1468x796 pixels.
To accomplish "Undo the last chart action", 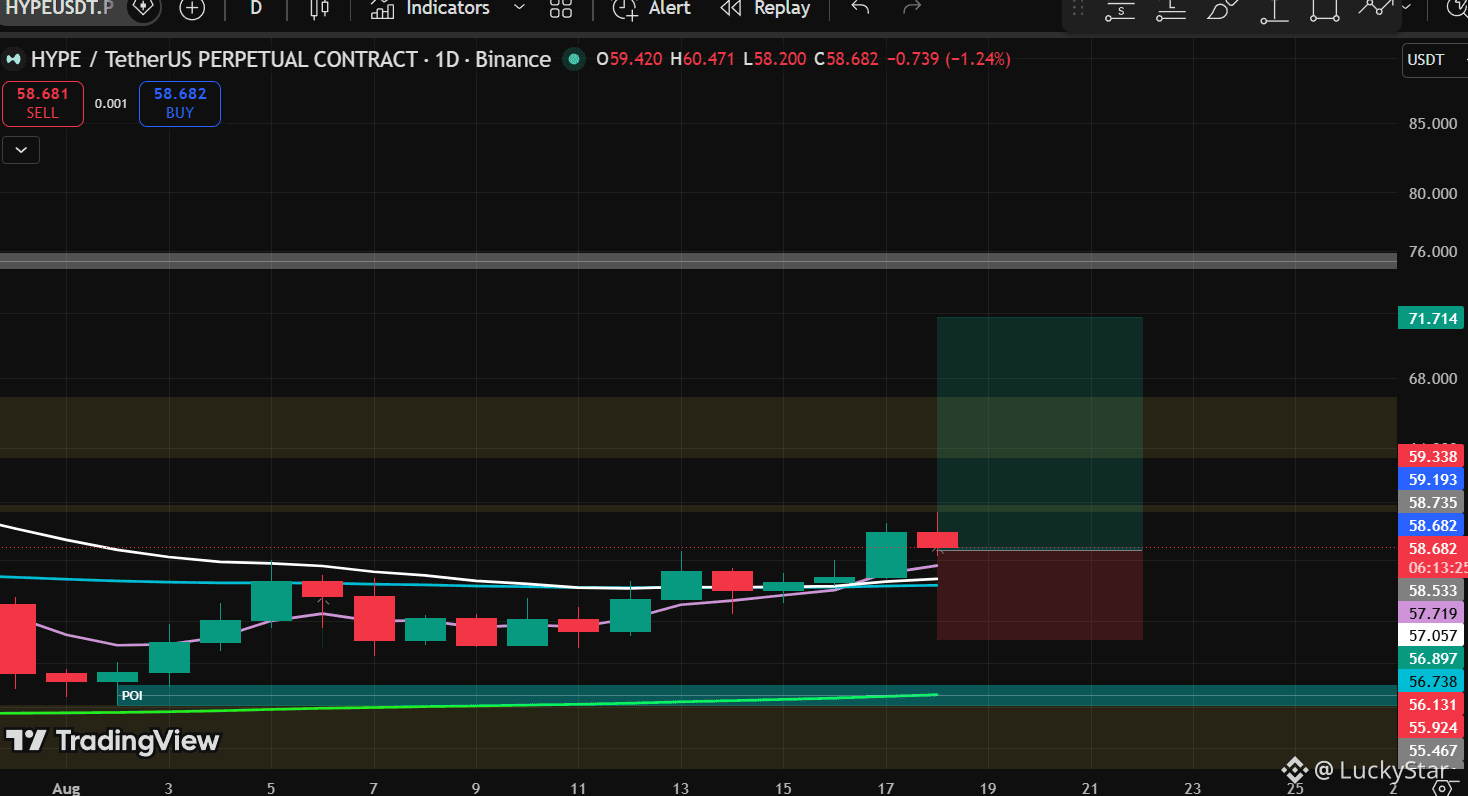I will pos(860,8).
